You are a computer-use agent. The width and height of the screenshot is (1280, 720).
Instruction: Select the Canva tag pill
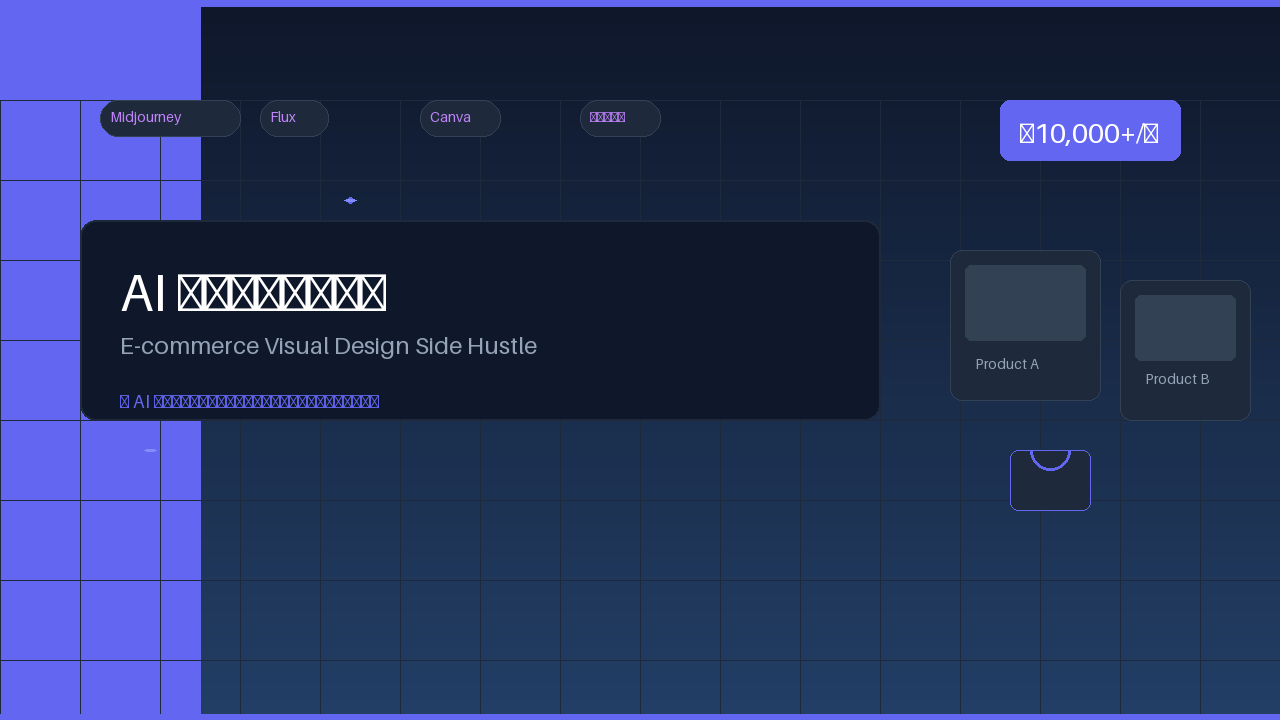(x=460, y=118)
